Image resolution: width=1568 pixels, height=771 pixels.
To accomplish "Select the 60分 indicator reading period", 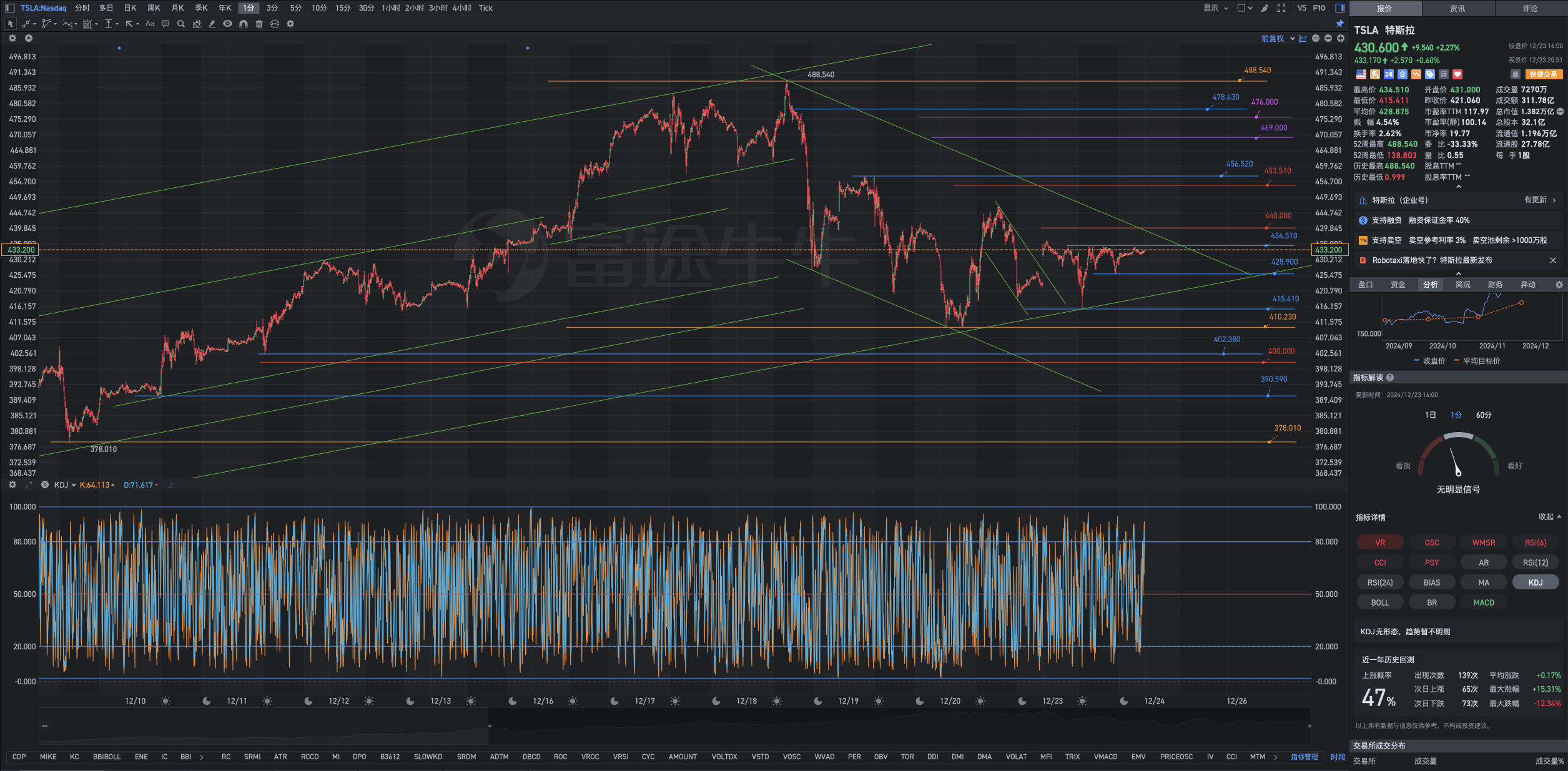I will point(1484,415).
